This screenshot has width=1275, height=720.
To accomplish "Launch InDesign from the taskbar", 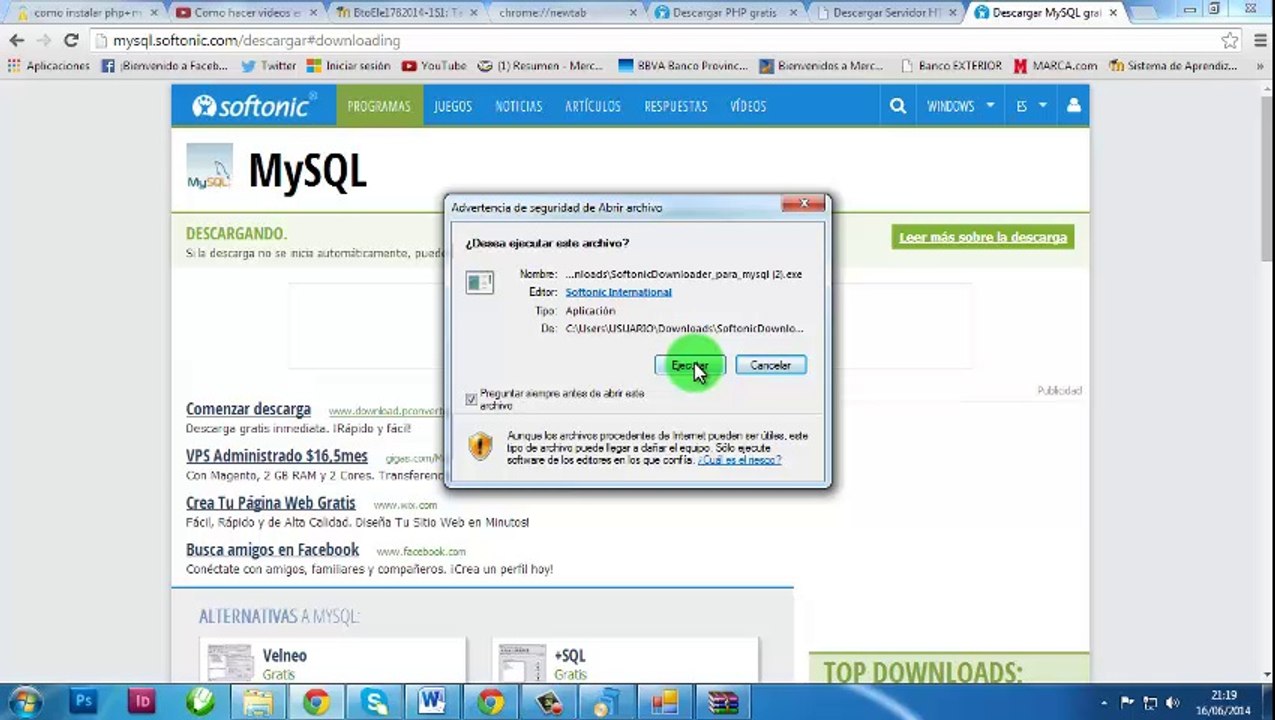I will [x=141, y=702].
